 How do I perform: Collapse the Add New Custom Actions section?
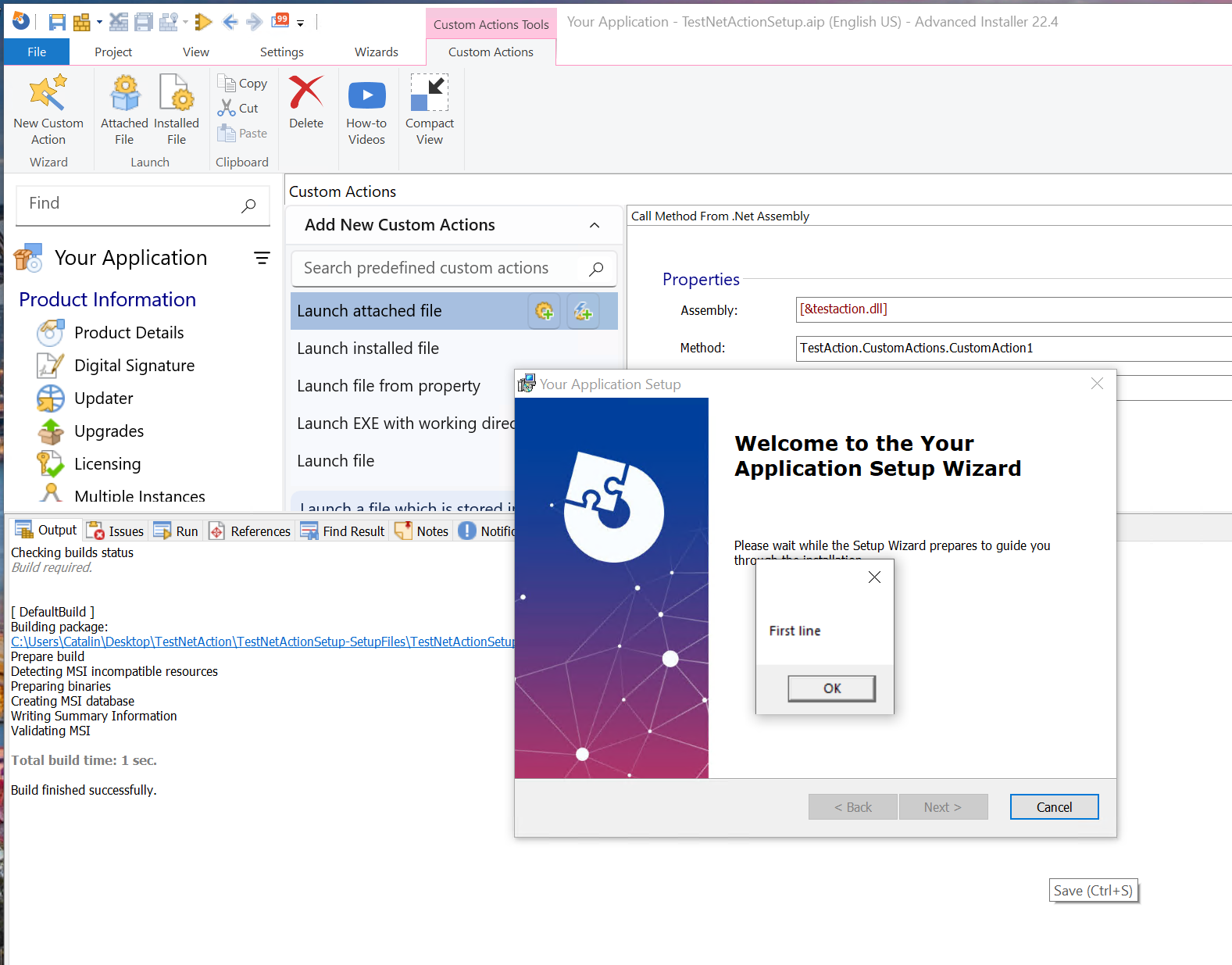coord(595,226)
